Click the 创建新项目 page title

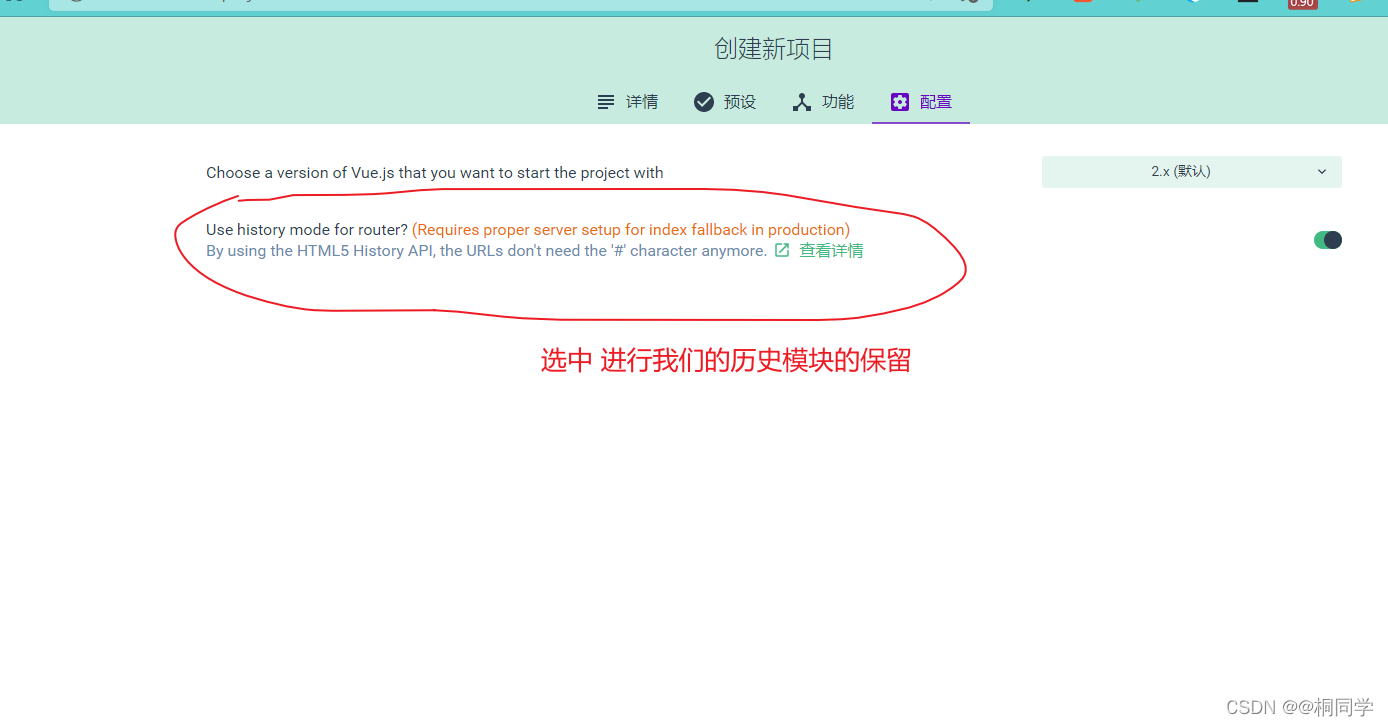(774, 49)
